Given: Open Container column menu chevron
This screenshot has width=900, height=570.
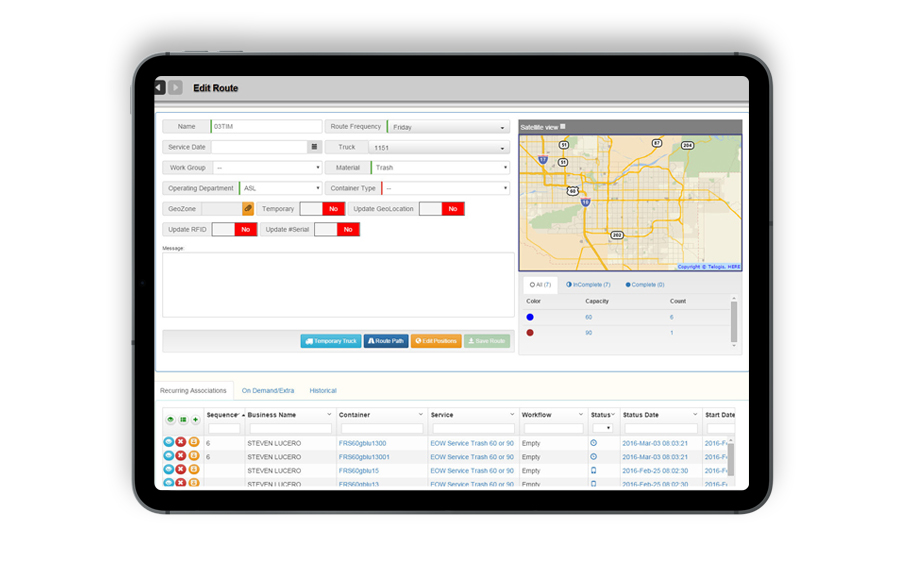Looking at the screenshot, I should [x=420, y=414].
